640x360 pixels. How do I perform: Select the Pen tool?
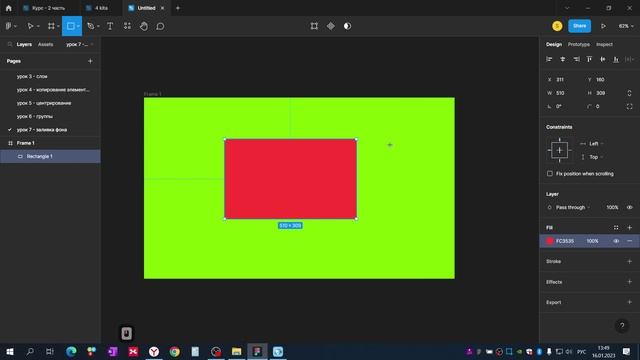pyautogui.click(x=90, y=26)
